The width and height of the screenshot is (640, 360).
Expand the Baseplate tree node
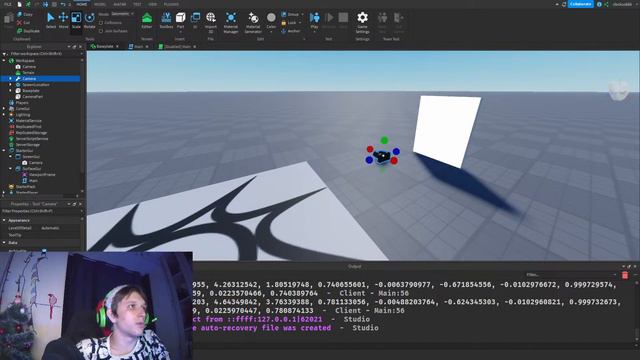[x=11, y=91]
